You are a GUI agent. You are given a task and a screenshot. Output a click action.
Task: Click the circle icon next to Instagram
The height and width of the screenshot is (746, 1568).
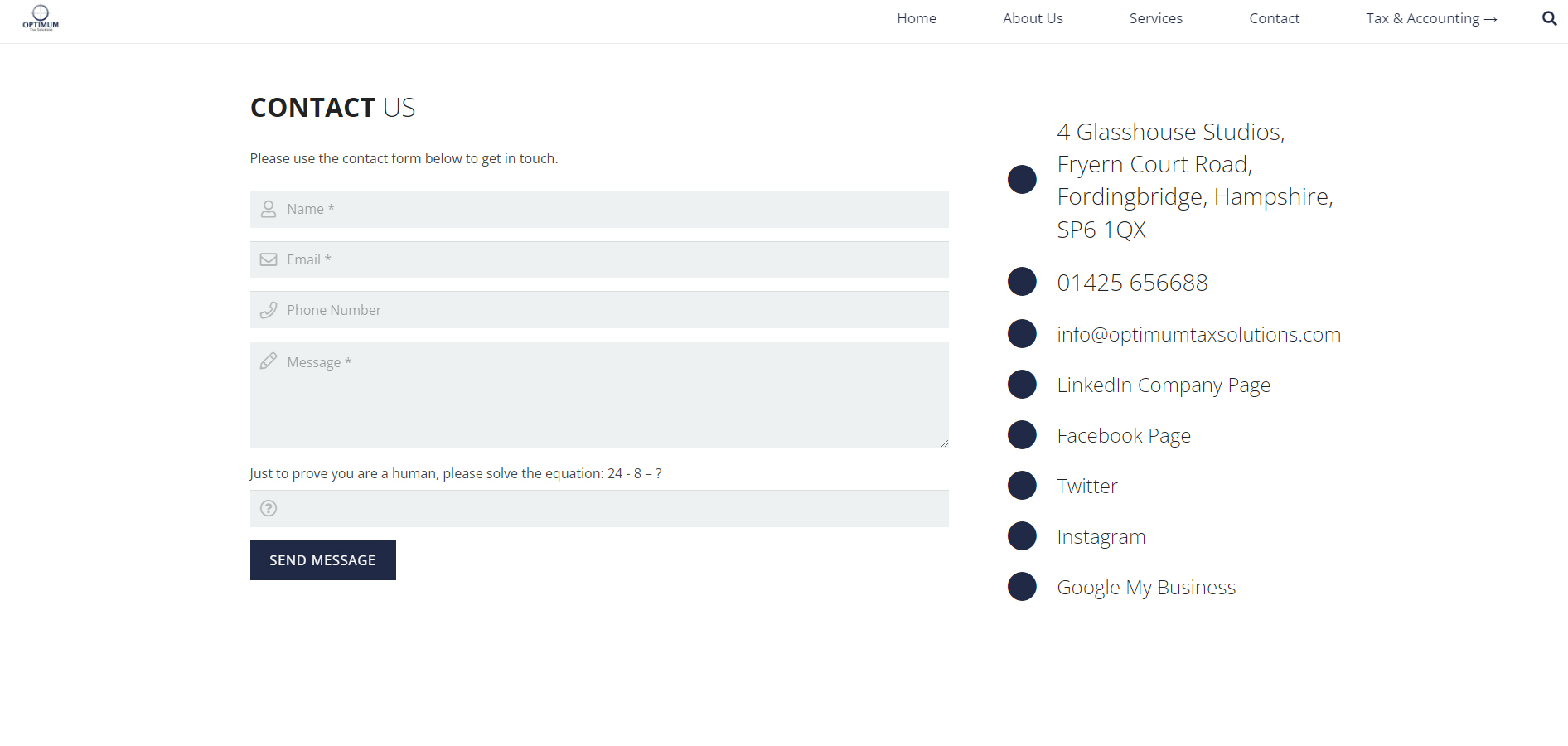tap(1022, 536)
